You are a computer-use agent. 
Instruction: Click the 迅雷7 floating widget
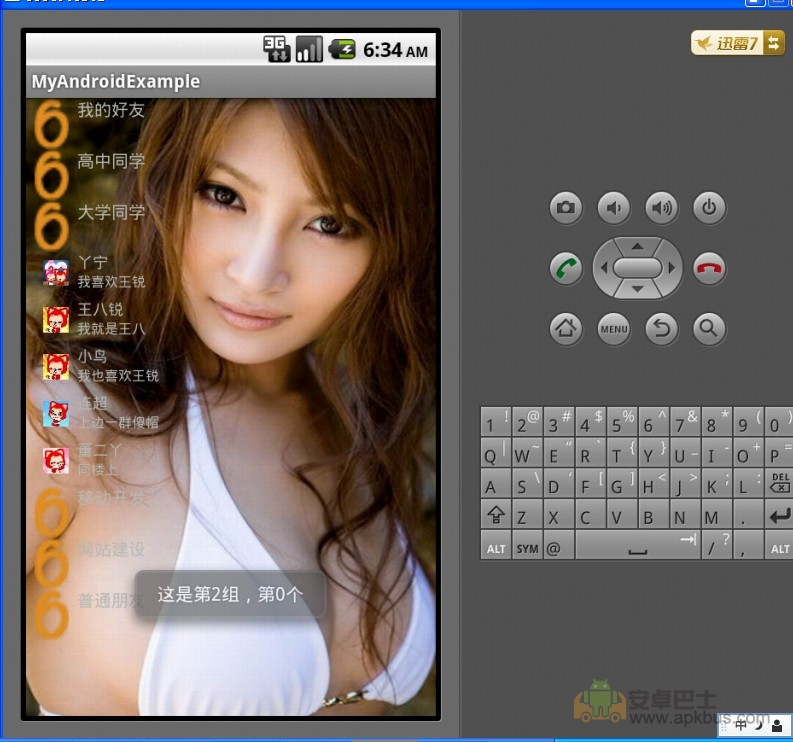(x=737, y=43)
